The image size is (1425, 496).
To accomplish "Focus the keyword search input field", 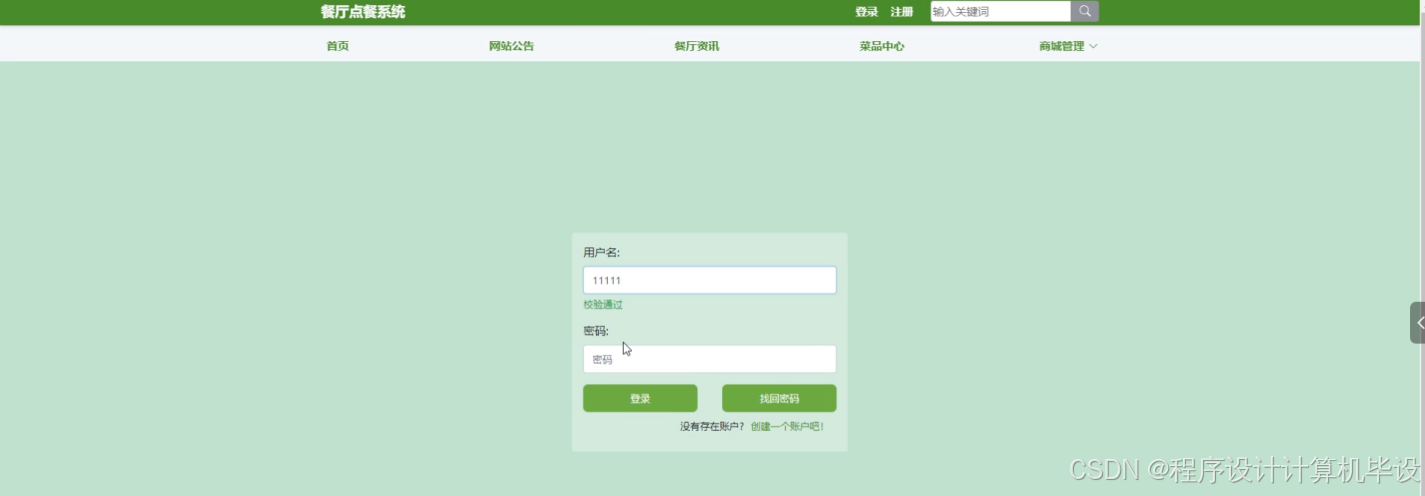I will 1001,12.
